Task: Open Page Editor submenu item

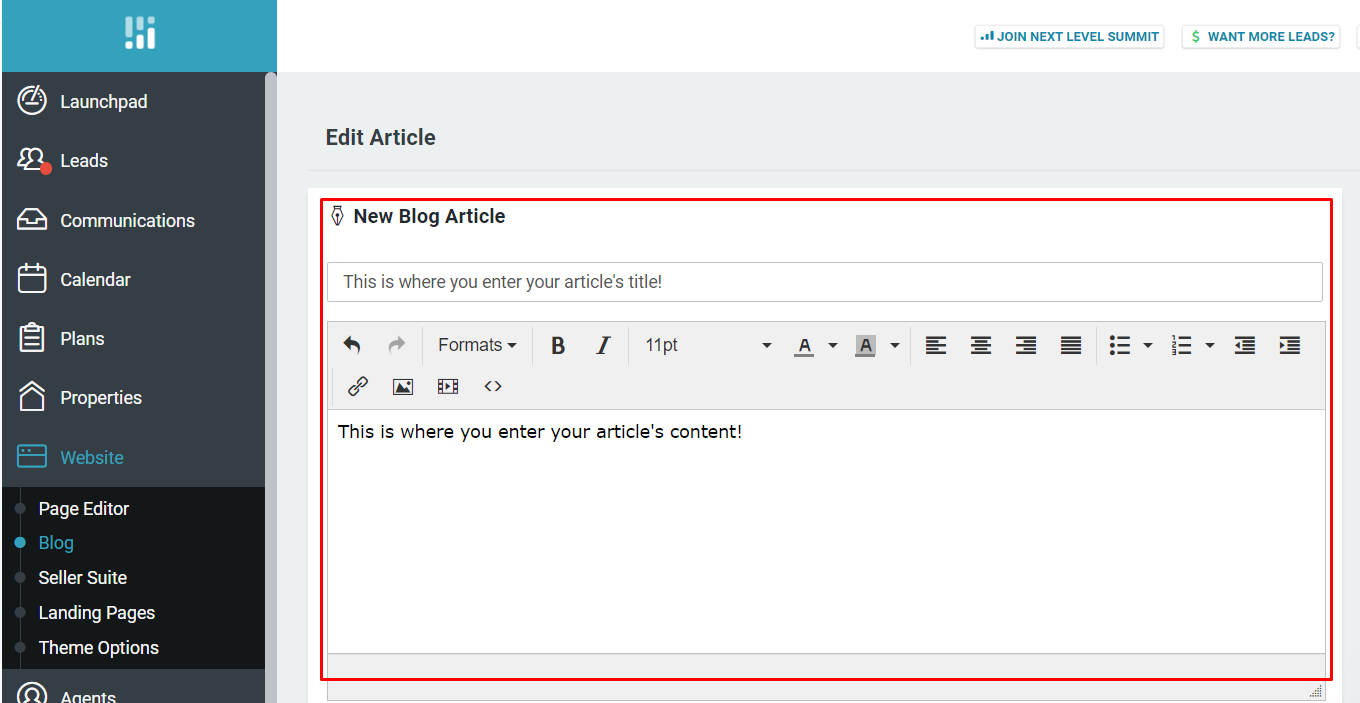Action: click(x=84, y=508)
